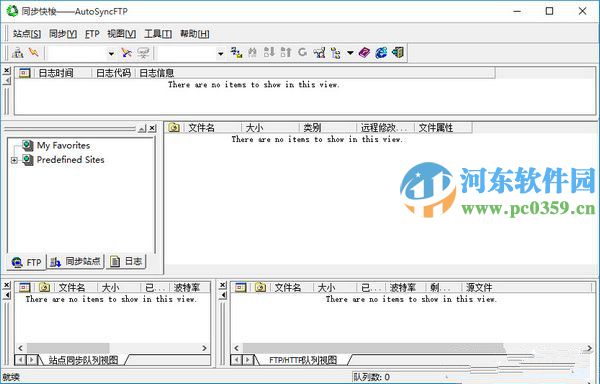Click the Internet Explorer toolbar icon
This screenshot has width=600, height=384.
[x=381, y=52]
